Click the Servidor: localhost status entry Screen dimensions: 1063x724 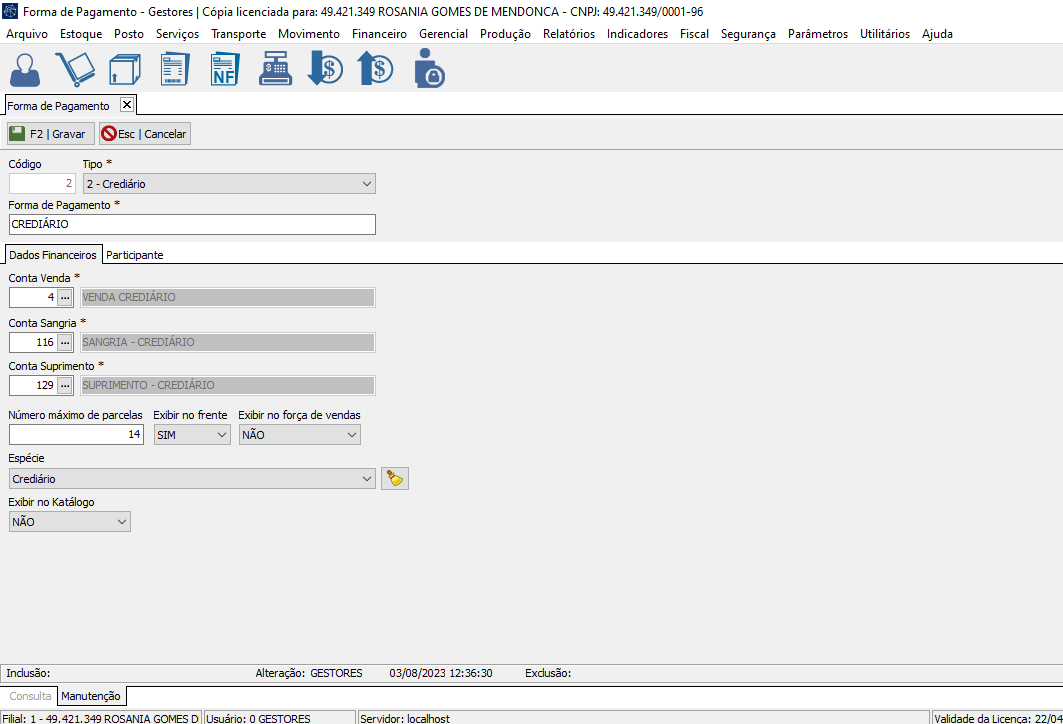[643, 718]
